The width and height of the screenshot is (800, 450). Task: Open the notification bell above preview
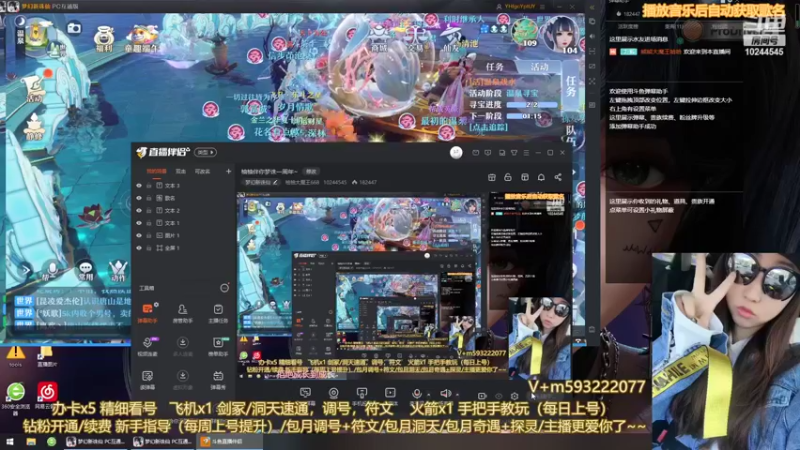click(541, 177)
